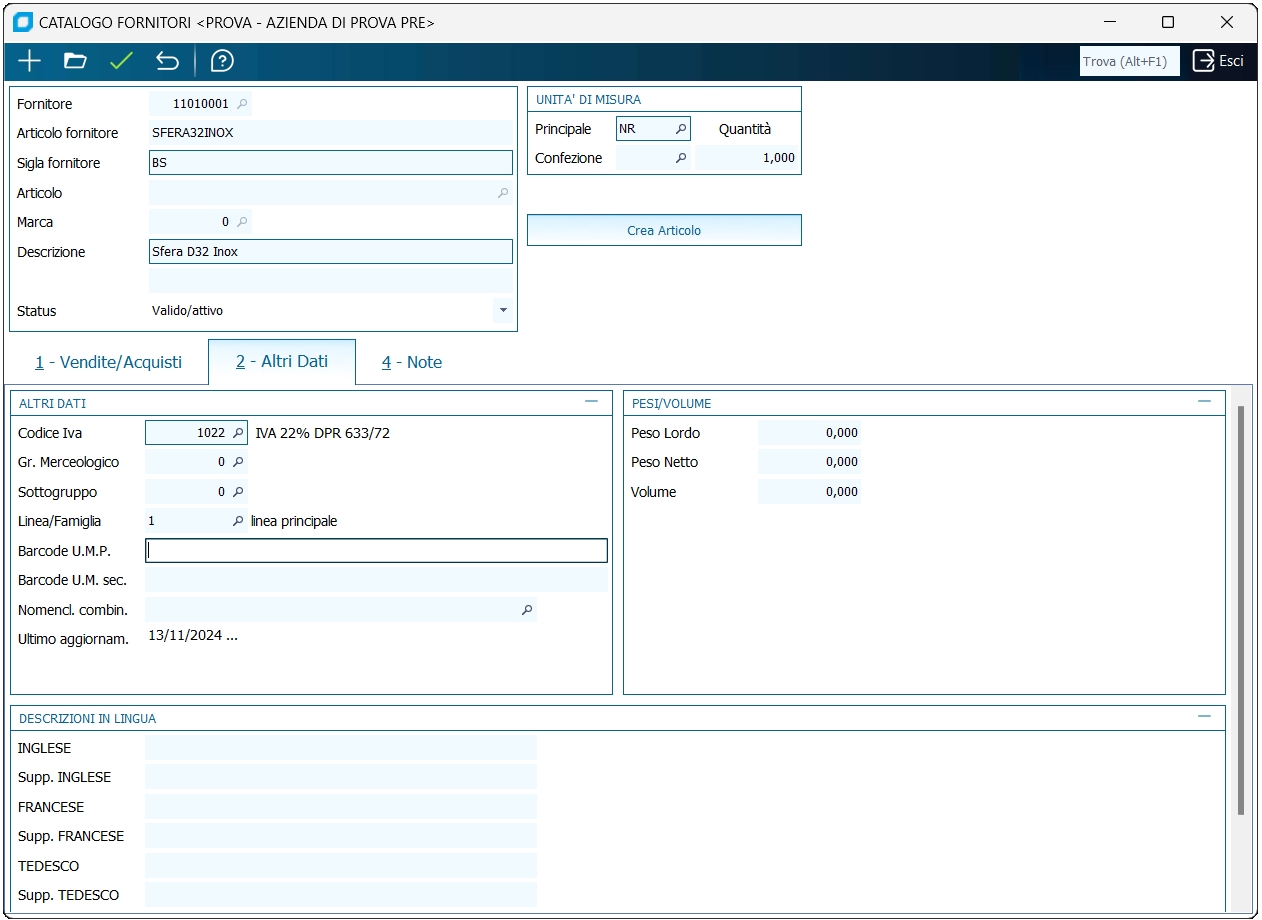Open help via the question mark icon
Screen dimensions: 1262x920
[222, 61]
